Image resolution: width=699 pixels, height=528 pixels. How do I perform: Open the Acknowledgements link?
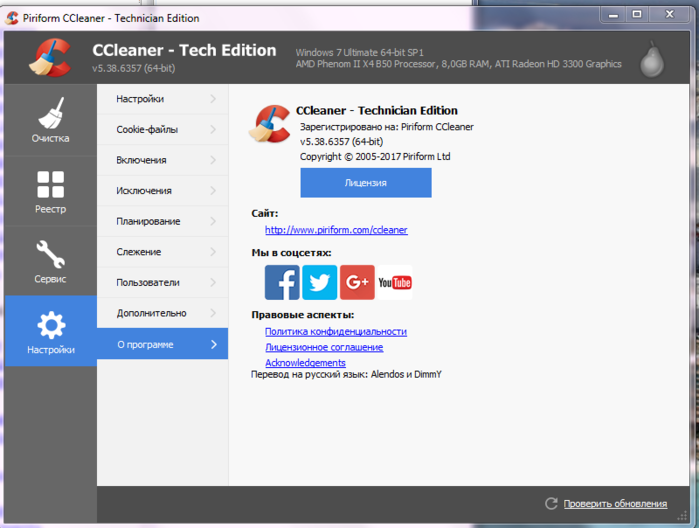305,363
